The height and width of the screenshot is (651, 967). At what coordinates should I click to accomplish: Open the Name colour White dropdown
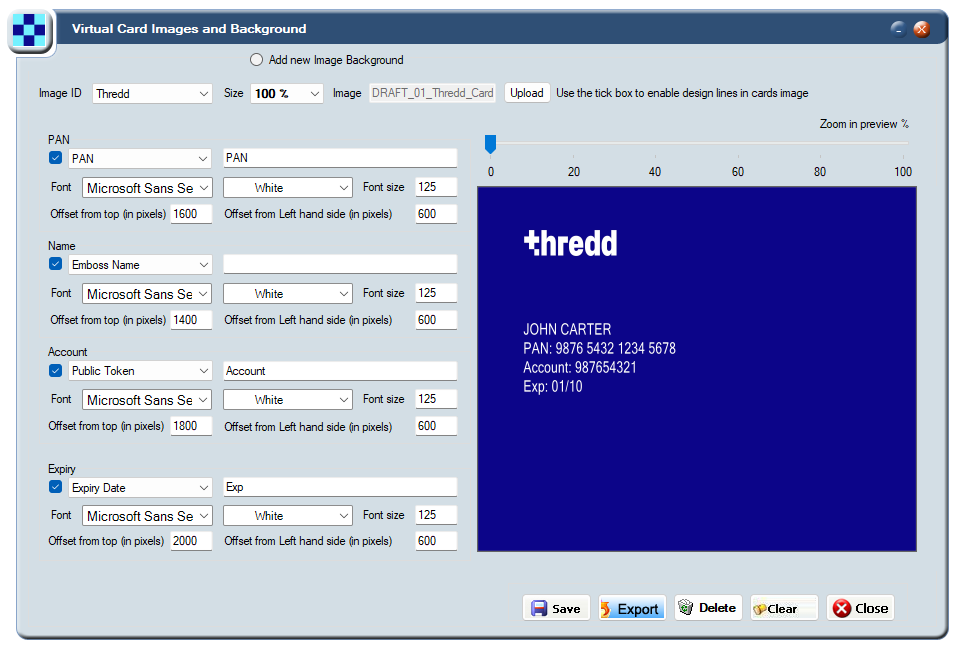pyautogui.click(x=287, y=293)
